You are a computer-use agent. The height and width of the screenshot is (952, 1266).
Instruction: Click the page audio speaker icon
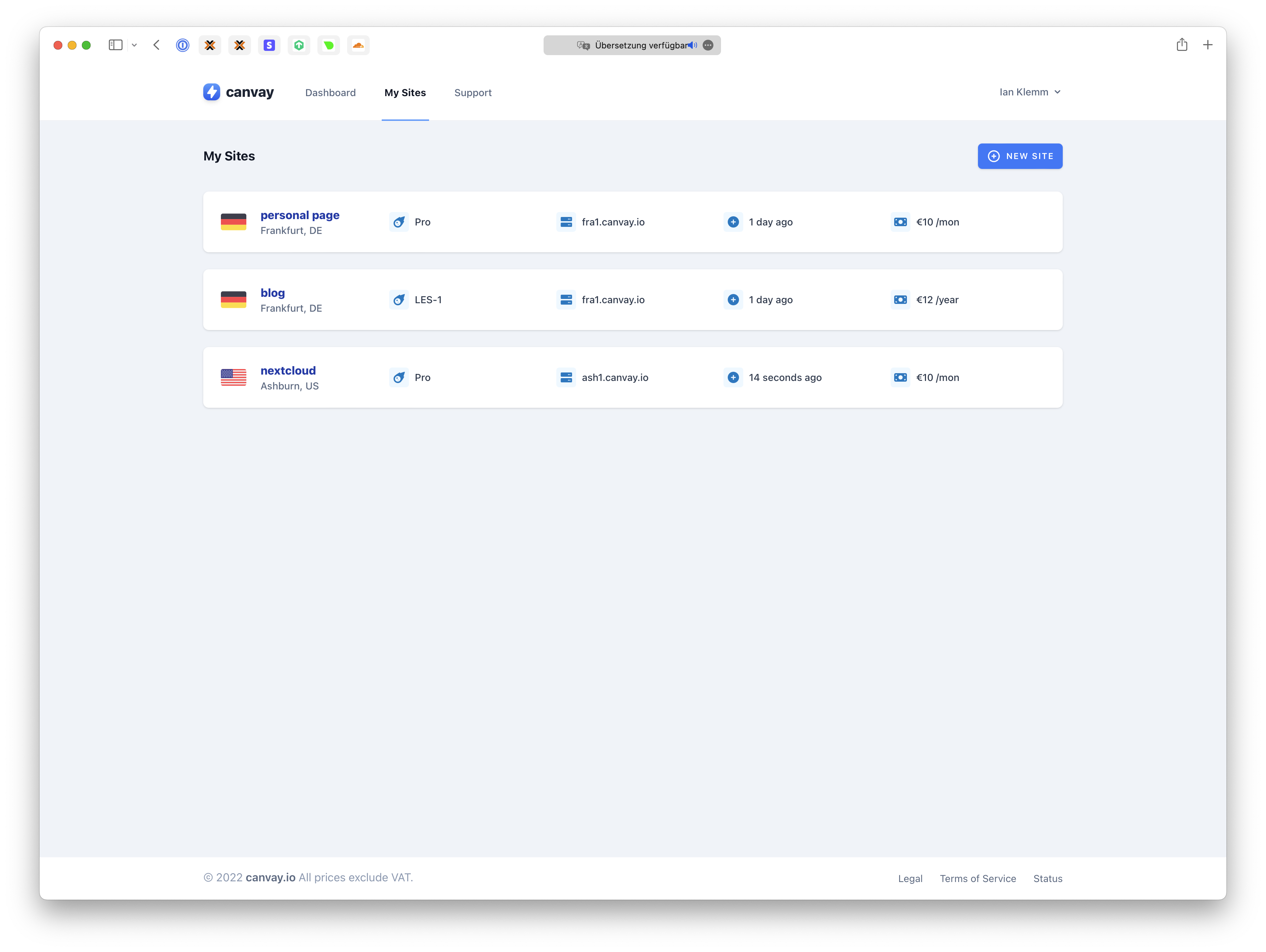click(693, 45)
